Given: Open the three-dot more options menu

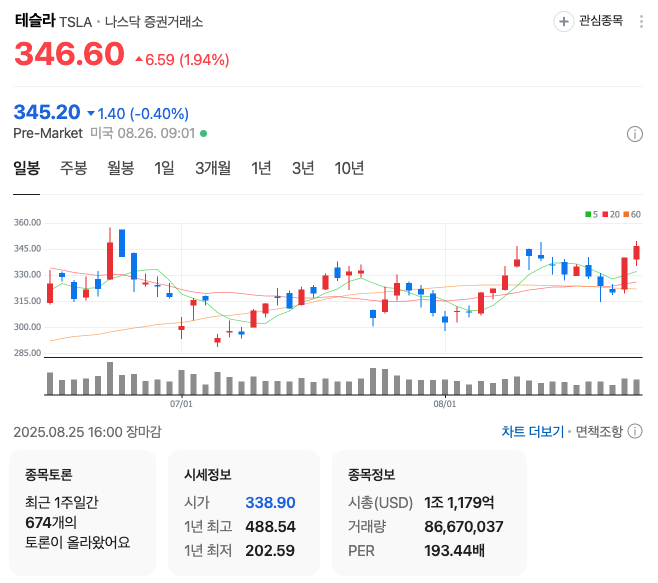Looking at the screenshot, I should point(641,21).
